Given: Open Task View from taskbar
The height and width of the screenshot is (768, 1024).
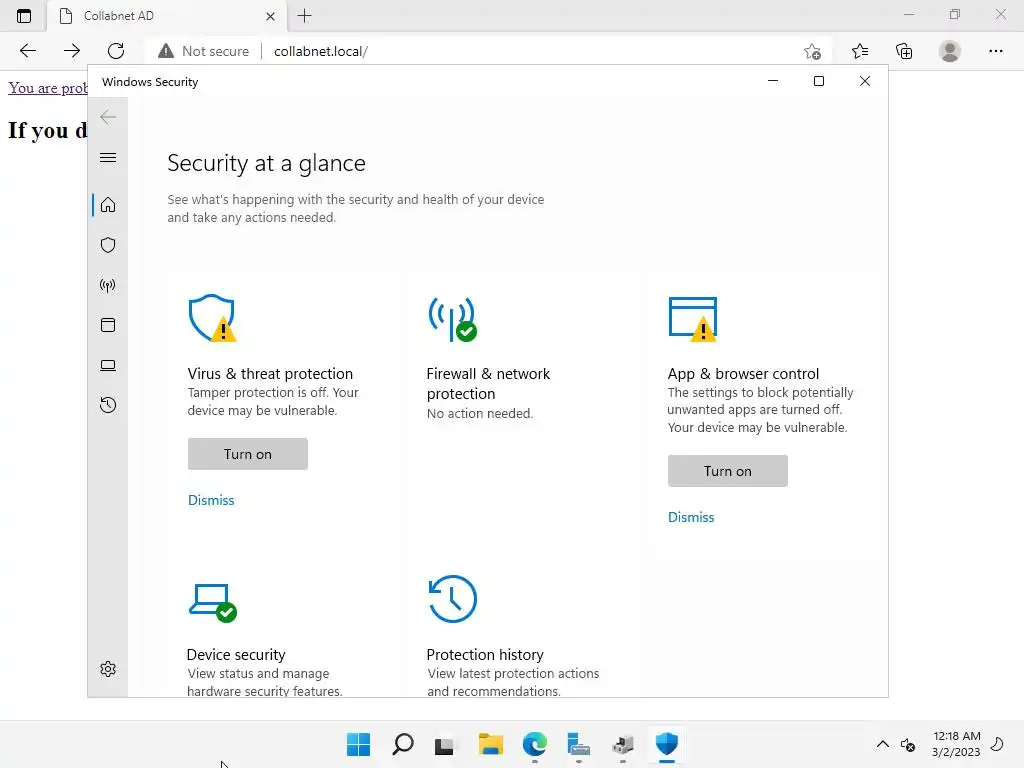Looking at the screenshot, I should point(444,744).
